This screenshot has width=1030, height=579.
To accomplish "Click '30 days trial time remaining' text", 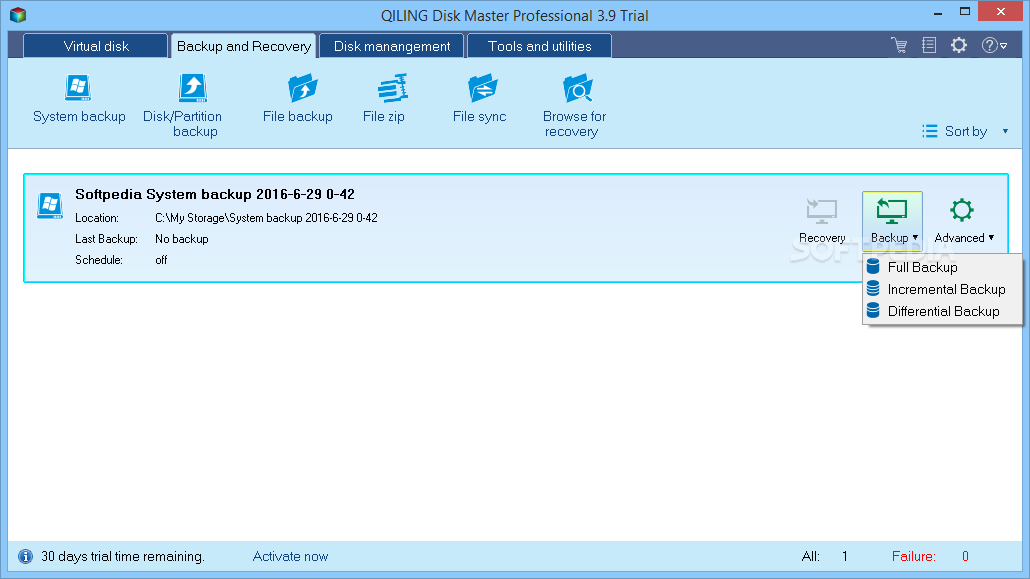I will tap(123, 557).
